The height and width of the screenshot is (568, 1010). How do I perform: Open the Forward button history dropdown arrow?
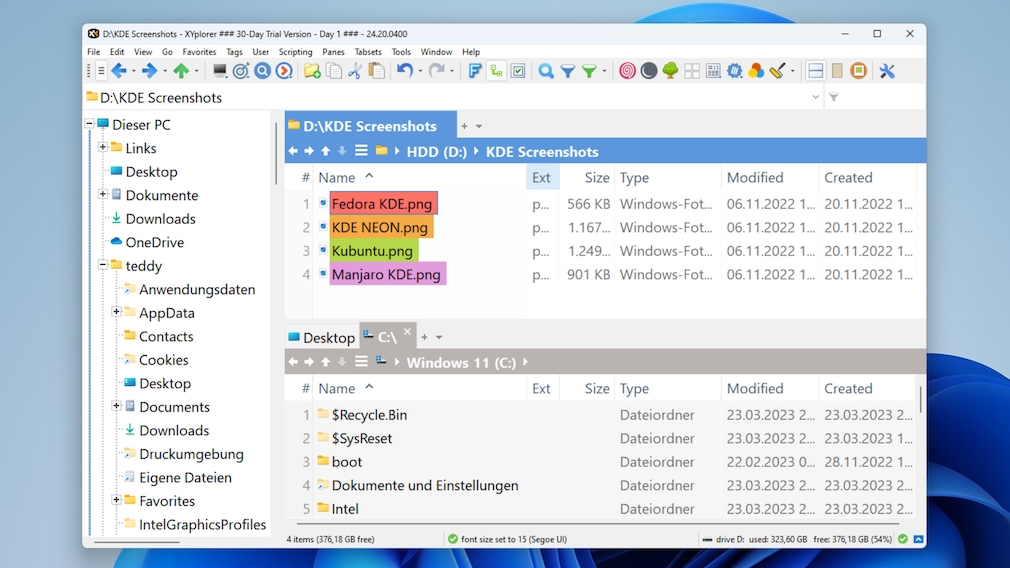(x=165, y=71)
